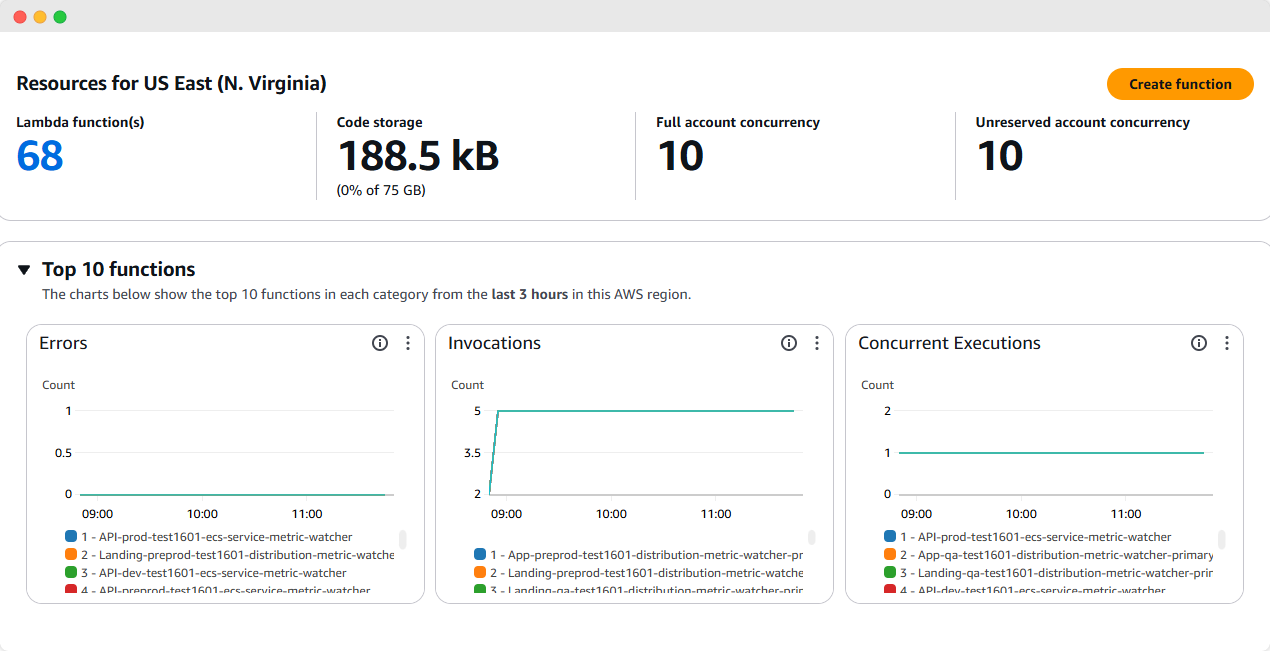Click the Full account concurrency value 10
The width and height of the screenshot is (1270, 651).
680,156
